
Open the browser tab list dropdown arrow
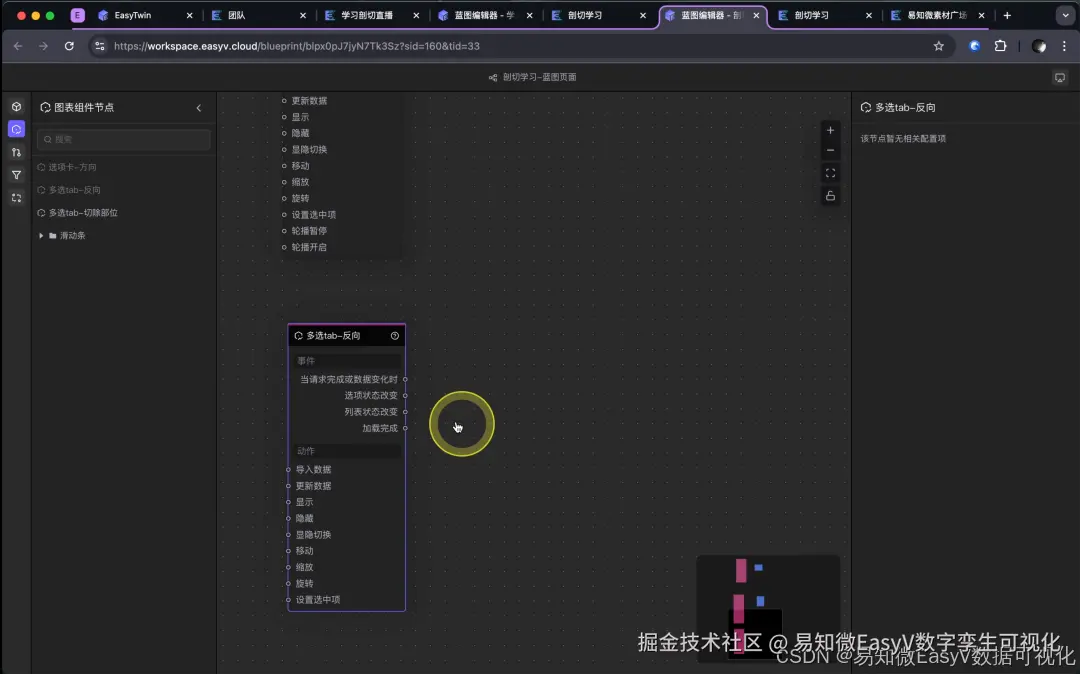click(x=1064, y=16)
